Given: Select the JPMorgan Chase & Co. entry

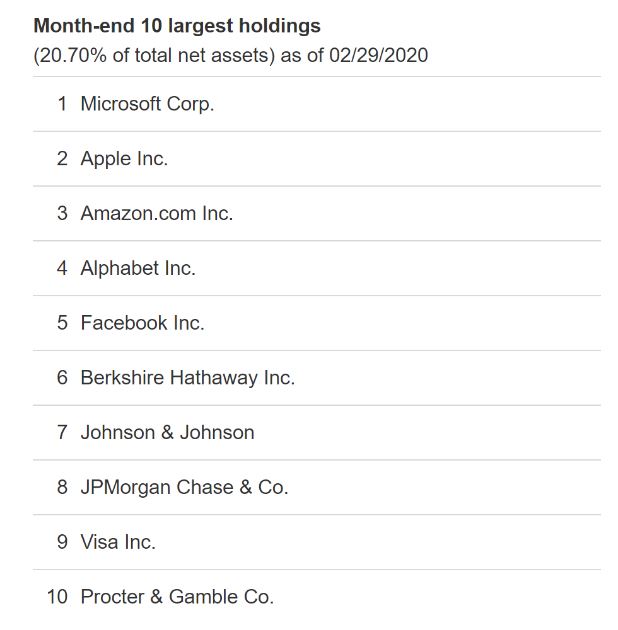Looking at the screenshot, I should coord(184,488).
